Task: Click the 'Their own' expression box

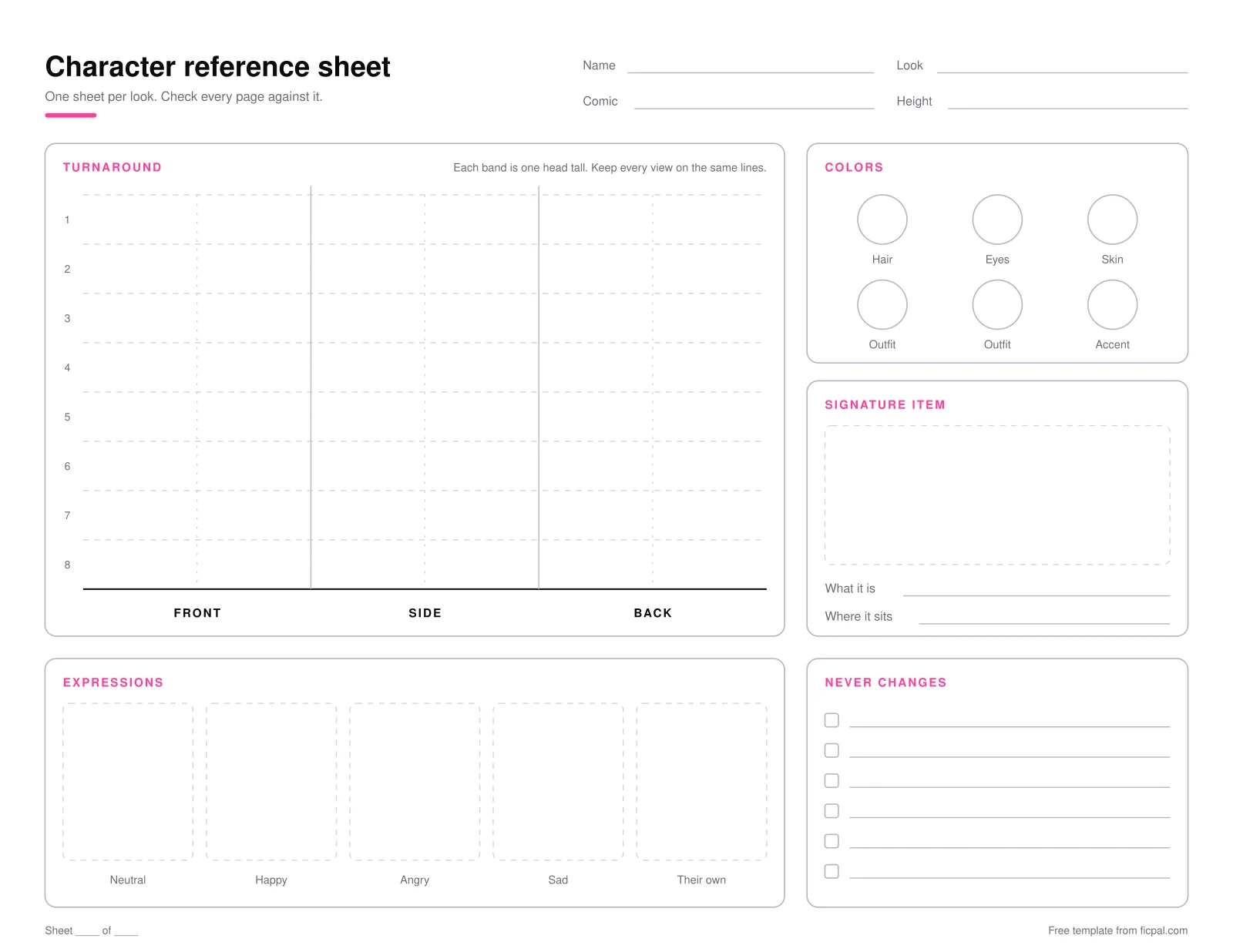Action: click(x=701, y=781)
